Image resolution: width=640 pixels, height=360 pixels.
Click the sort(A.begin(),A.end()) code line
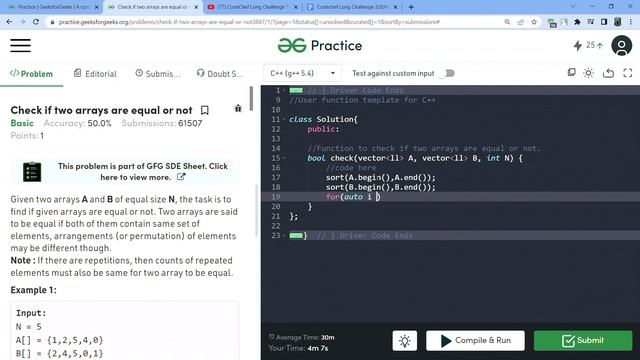coord(380,178)
